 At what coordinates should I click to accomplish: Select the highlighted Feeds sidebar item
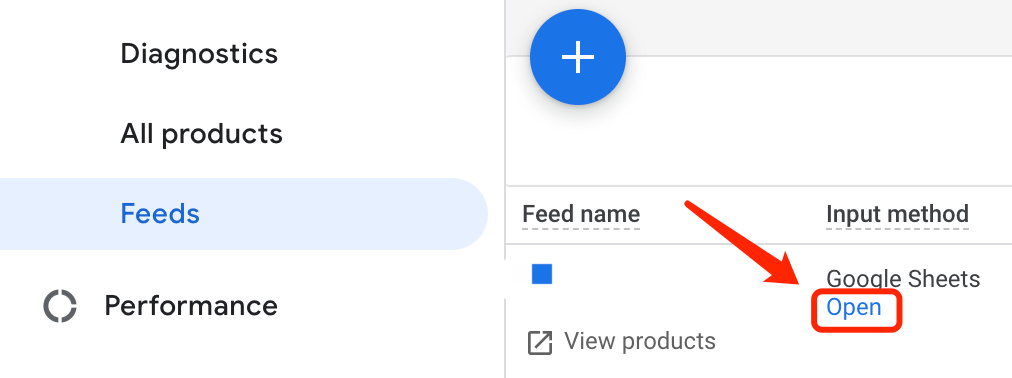243,214
